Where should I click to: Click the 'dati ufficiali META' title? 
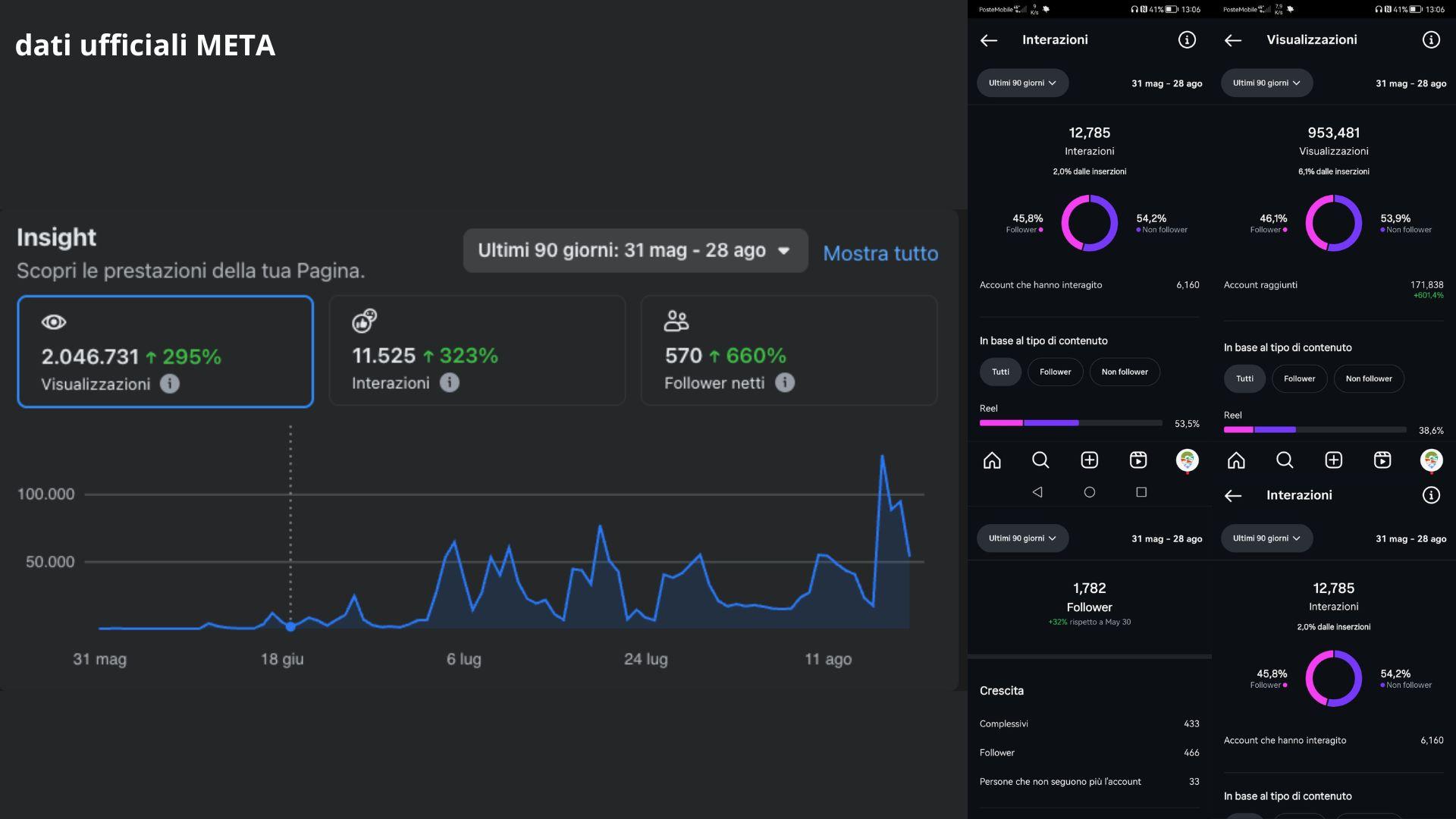pyautogui.click(x=146, y=45)
